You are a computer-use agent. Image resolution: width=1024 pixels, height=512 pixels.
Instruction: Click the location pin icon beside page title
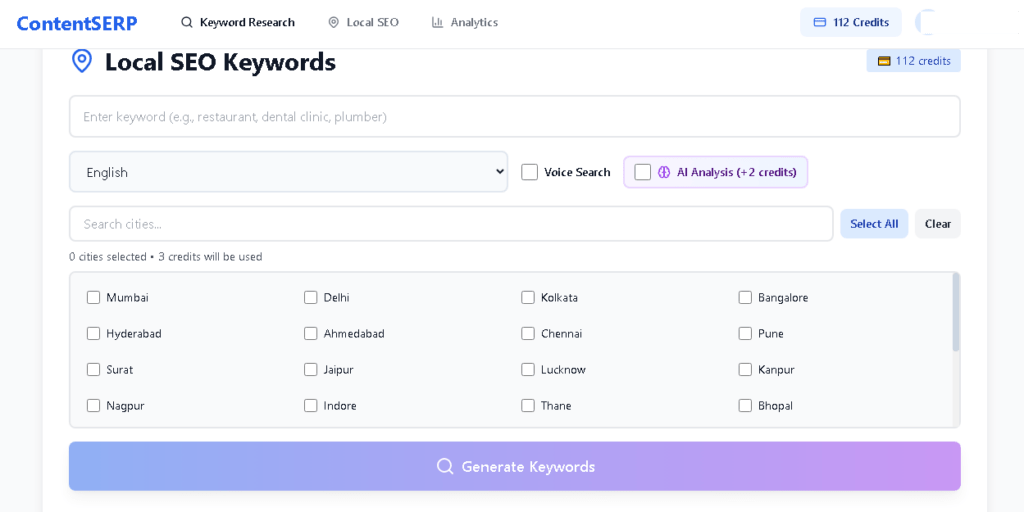pyautogui.click(x=82, y=61)
